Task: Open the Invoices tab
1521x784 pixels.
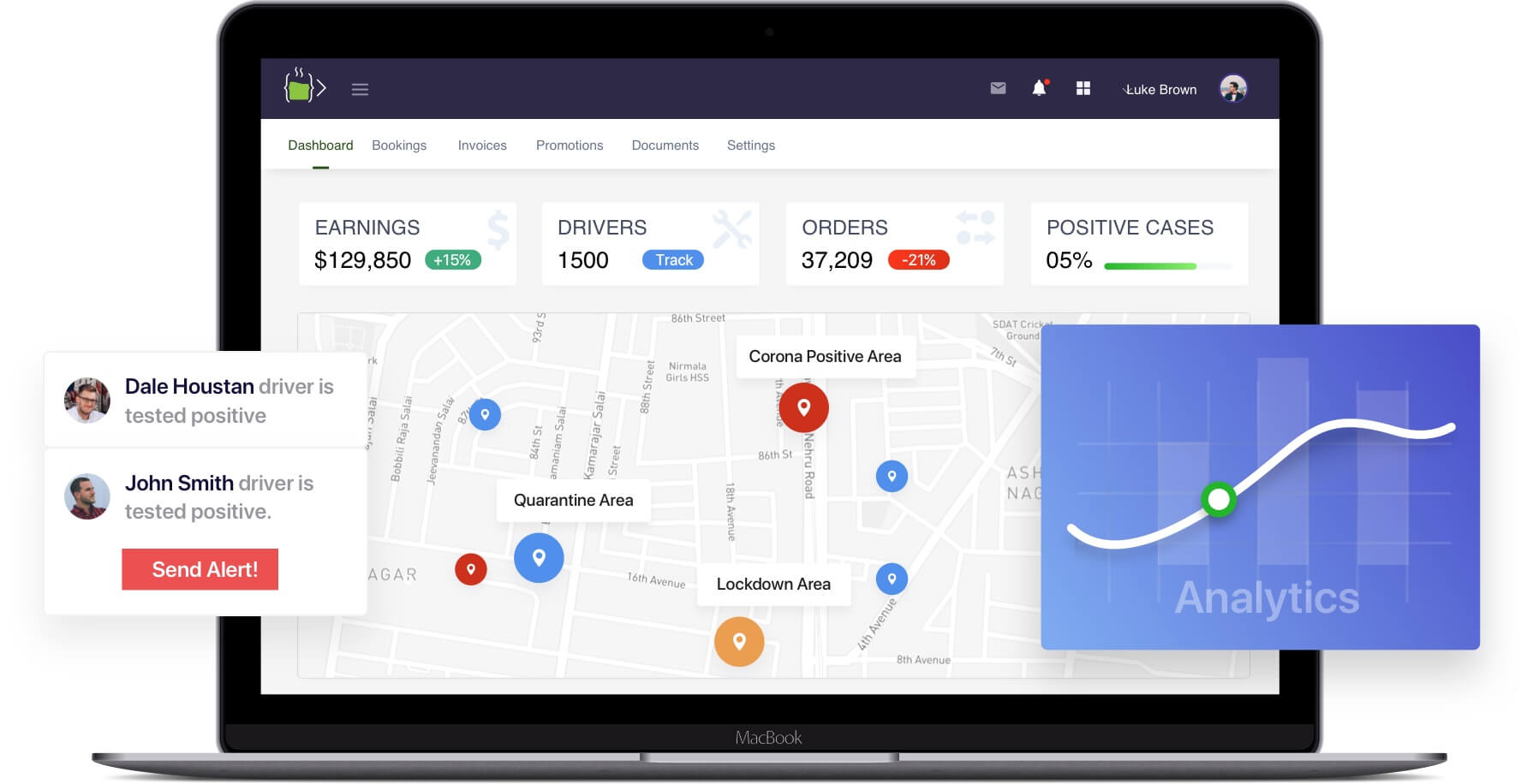Action: click(482, 146)
